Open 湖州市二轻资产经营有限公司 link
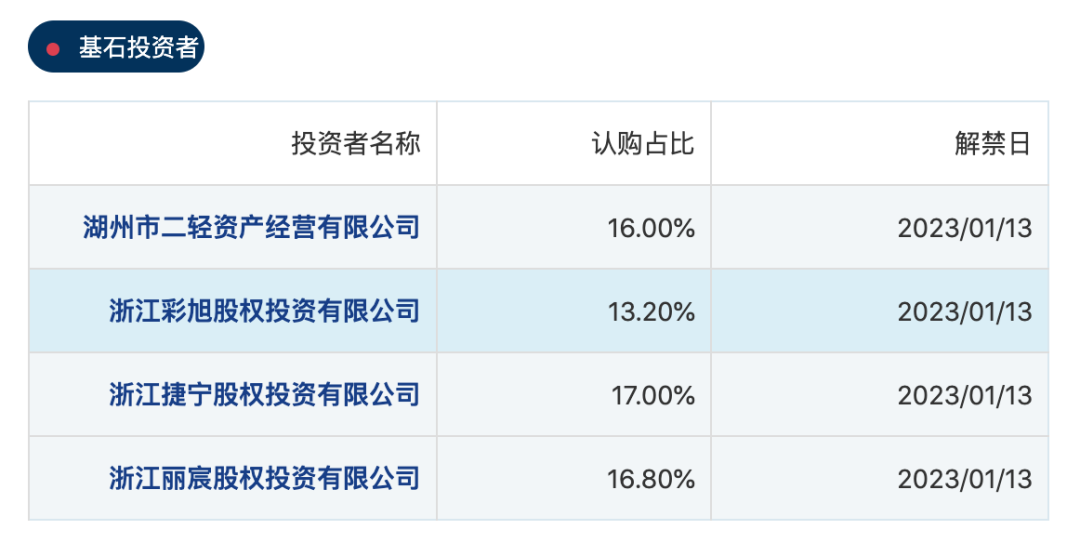Viewport: 1080px width, 556px height. (251, 228)
